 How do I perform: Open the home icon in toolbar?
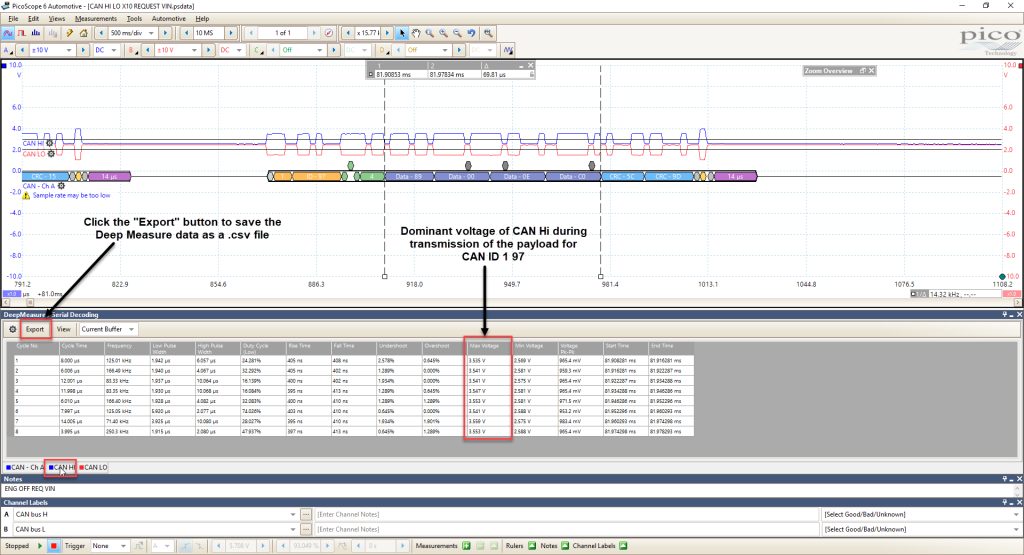tap(83, 33)
